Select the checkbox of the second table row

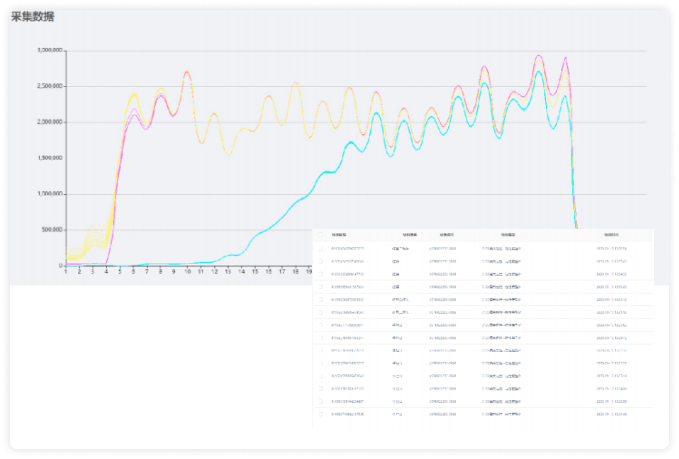[x=321, y=260]
